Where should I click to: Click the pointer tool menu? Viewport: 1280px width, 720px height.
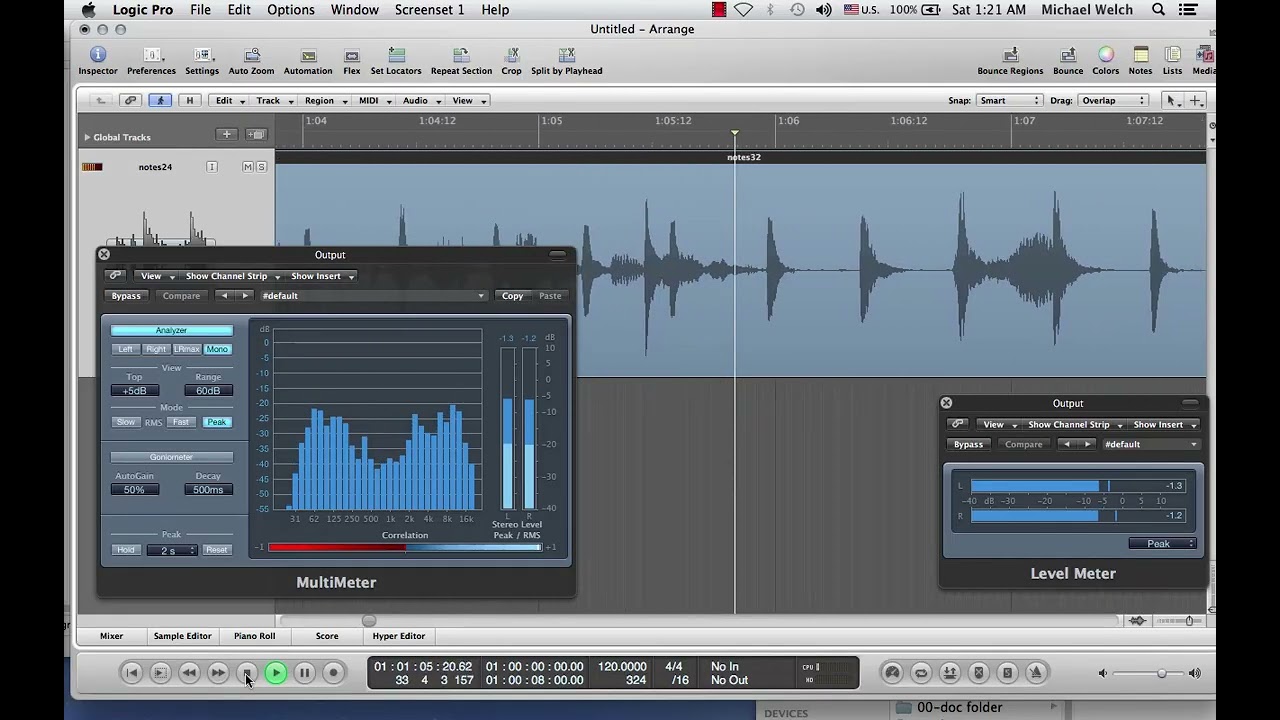1171,100
